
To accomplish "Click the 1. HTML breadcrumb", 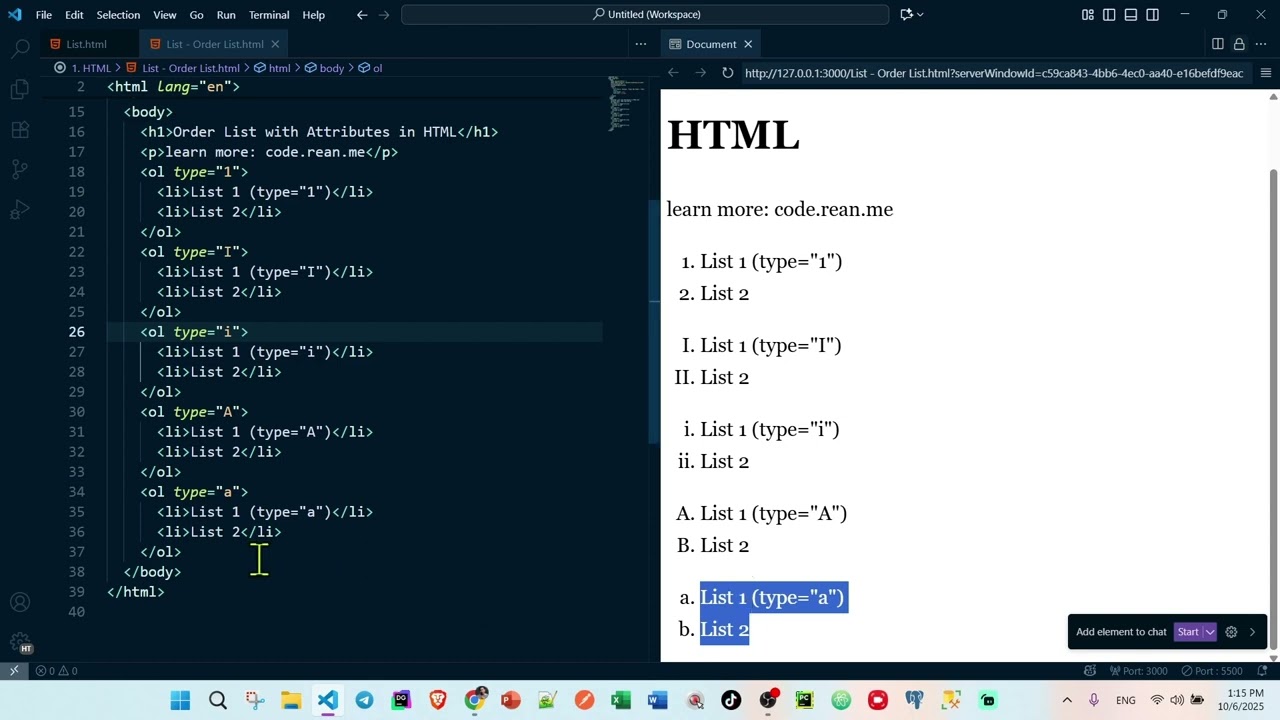I will (x=91, y=68).
